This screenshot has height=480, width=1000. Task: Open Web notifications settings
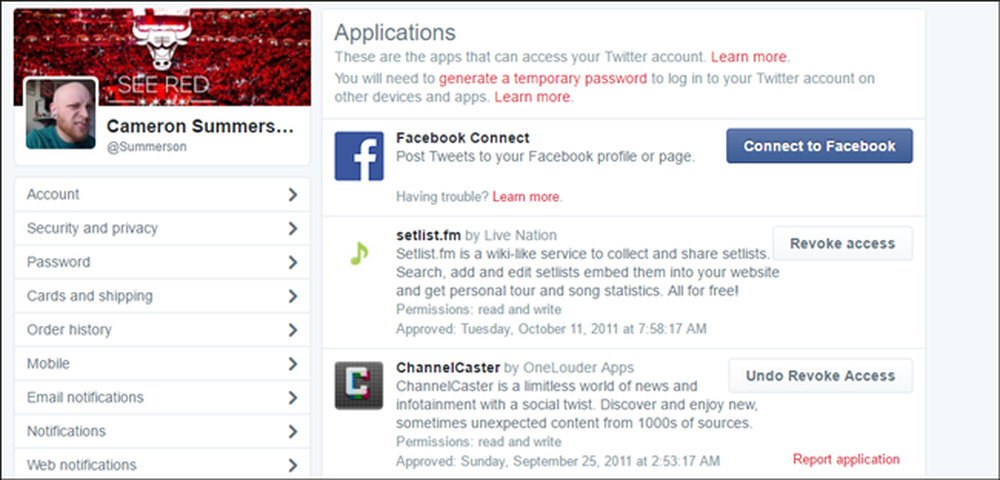162,464
